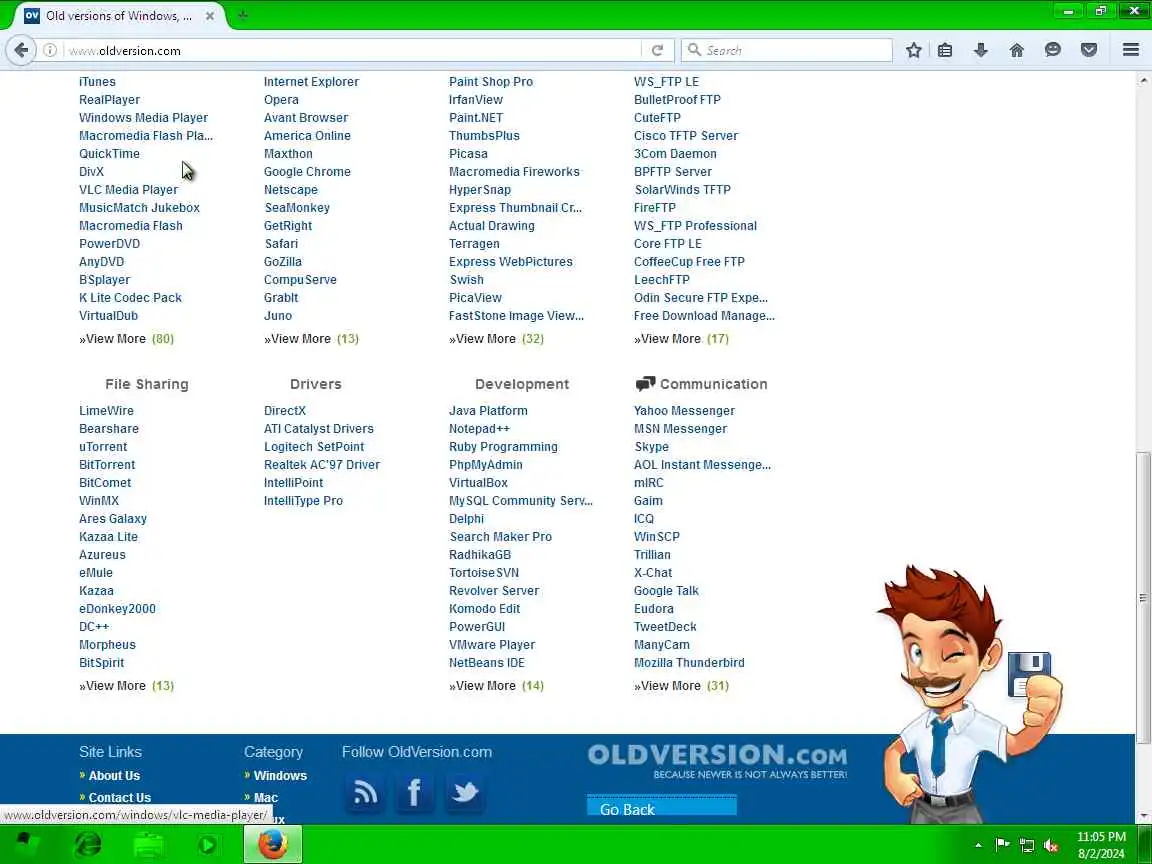
Task: Open the Realtek AC'97 Driver link
Action: click(322, 464)
